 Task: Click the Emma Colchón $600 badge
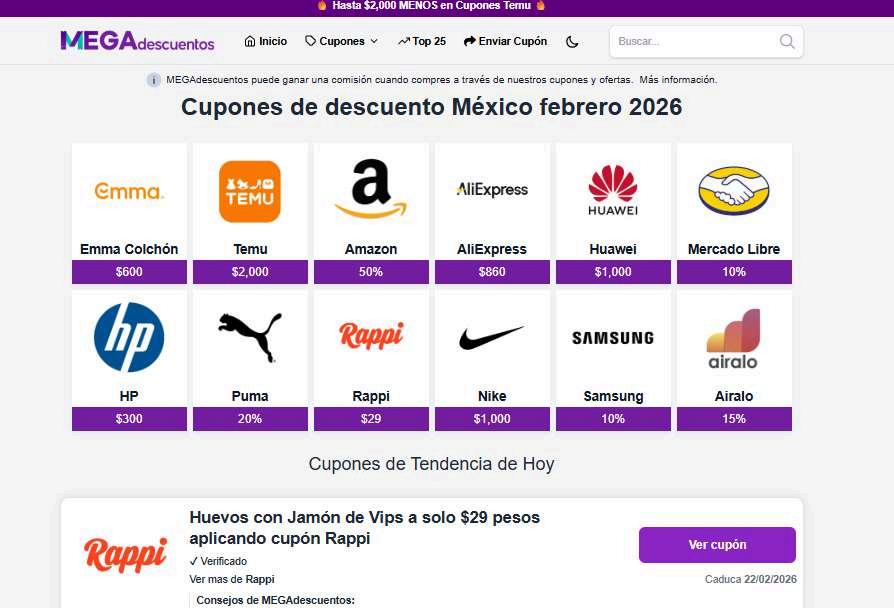tap(129, 272)
